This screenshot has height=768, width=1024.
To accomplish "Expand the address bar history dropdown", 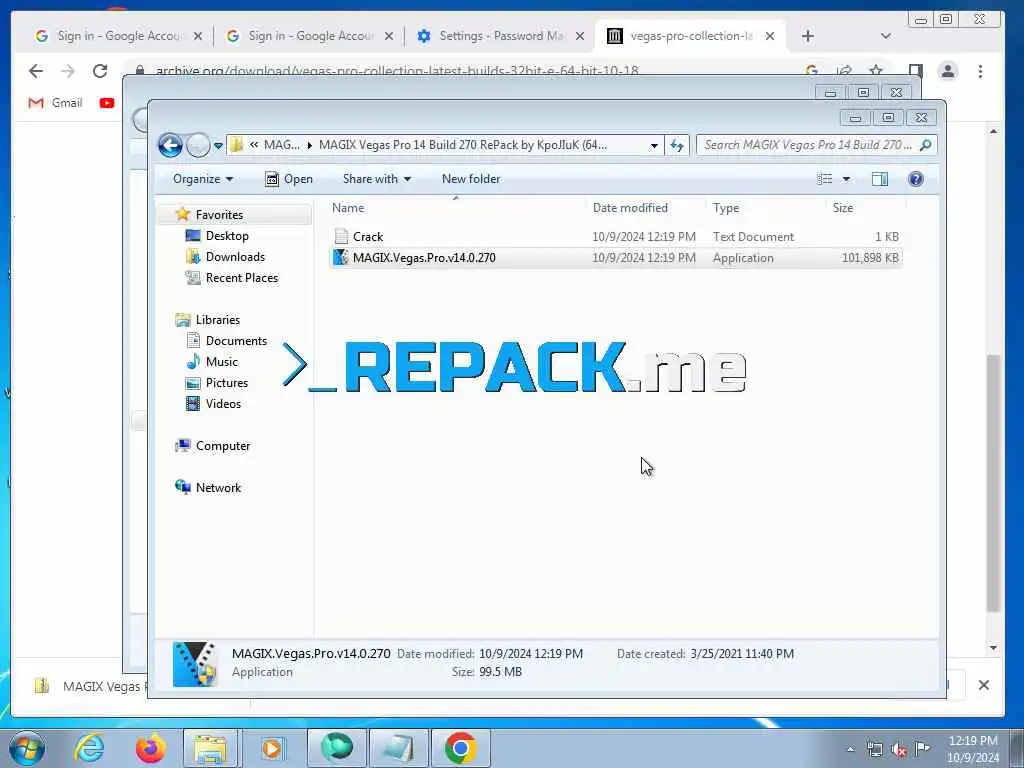I will [x=654, y=146].
